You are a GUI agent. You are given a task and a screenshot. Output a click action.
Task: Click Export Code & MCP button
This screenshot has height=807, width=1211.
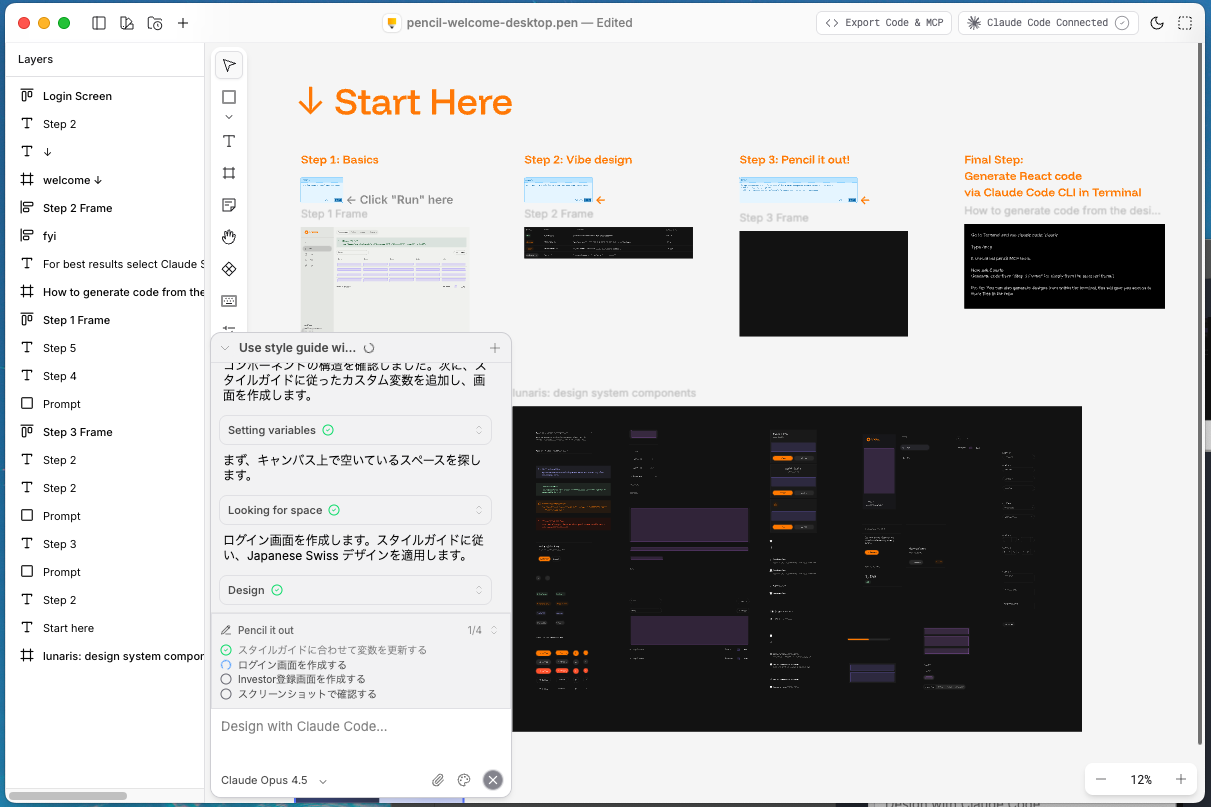coord(883,23)
